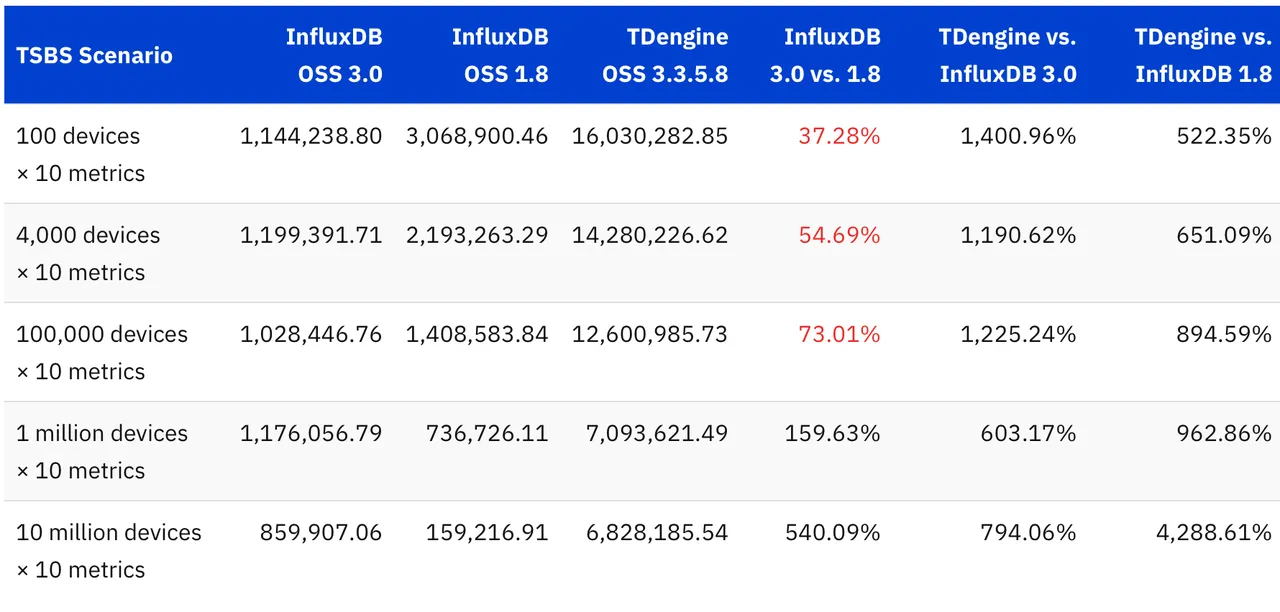Click the red 54.69% cell
The height and width of the screenshot is (612, 1280).
839,235
